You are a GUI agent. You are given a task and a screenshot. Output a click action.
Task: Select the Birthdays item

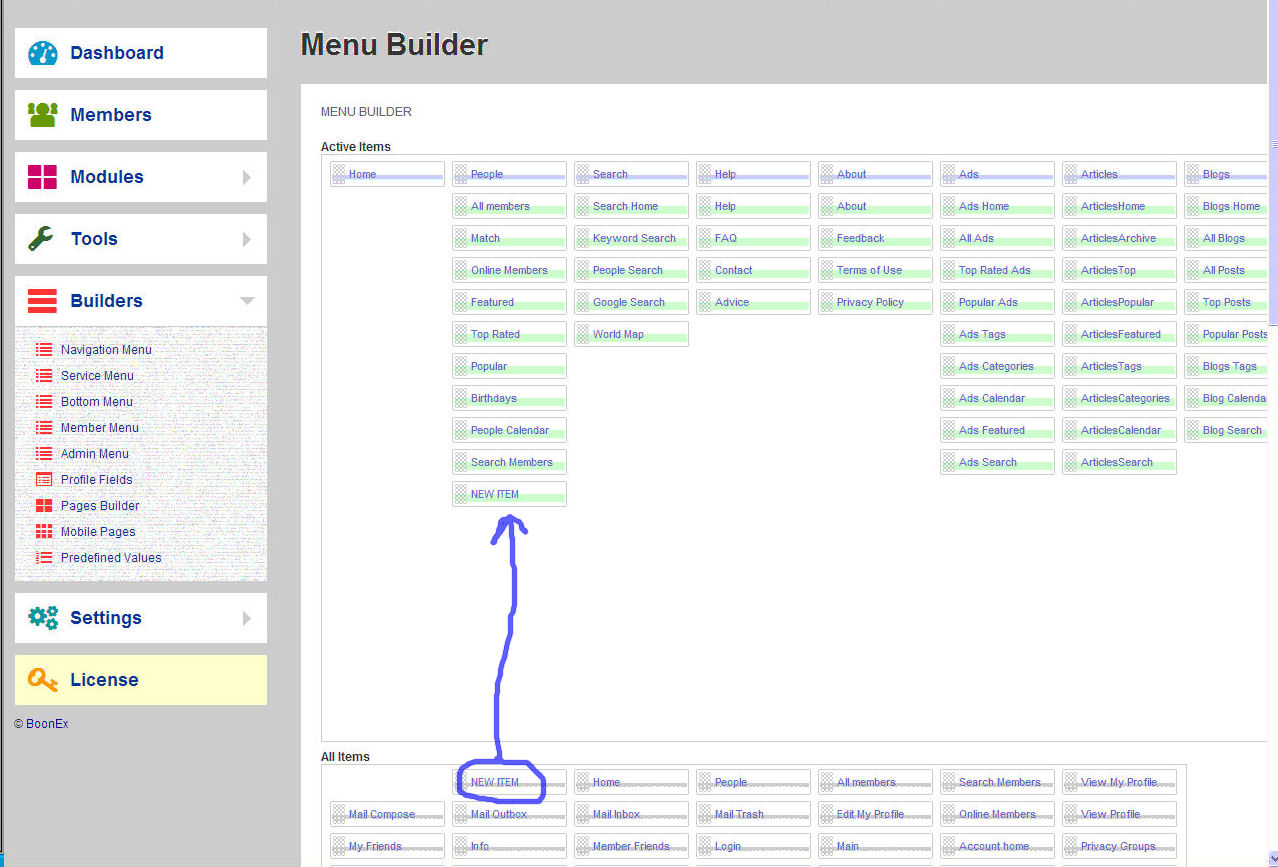(509, 398)
